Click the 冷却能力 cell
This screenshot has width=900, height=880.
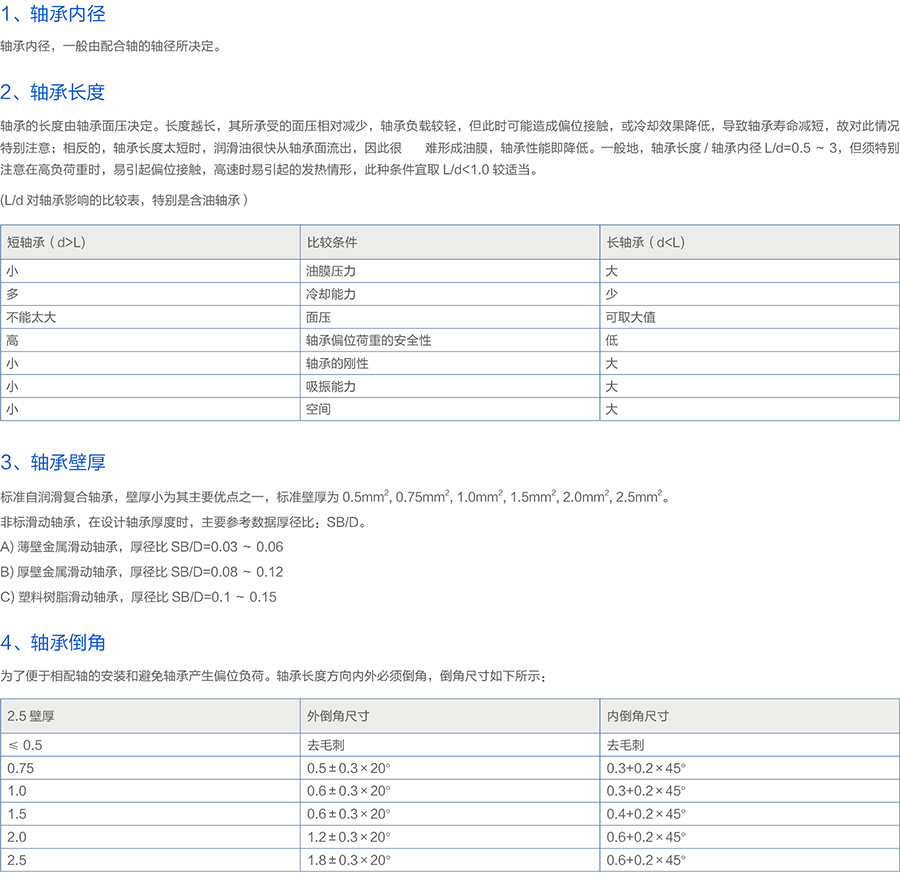pyautogui.click(x=450, y=294)
